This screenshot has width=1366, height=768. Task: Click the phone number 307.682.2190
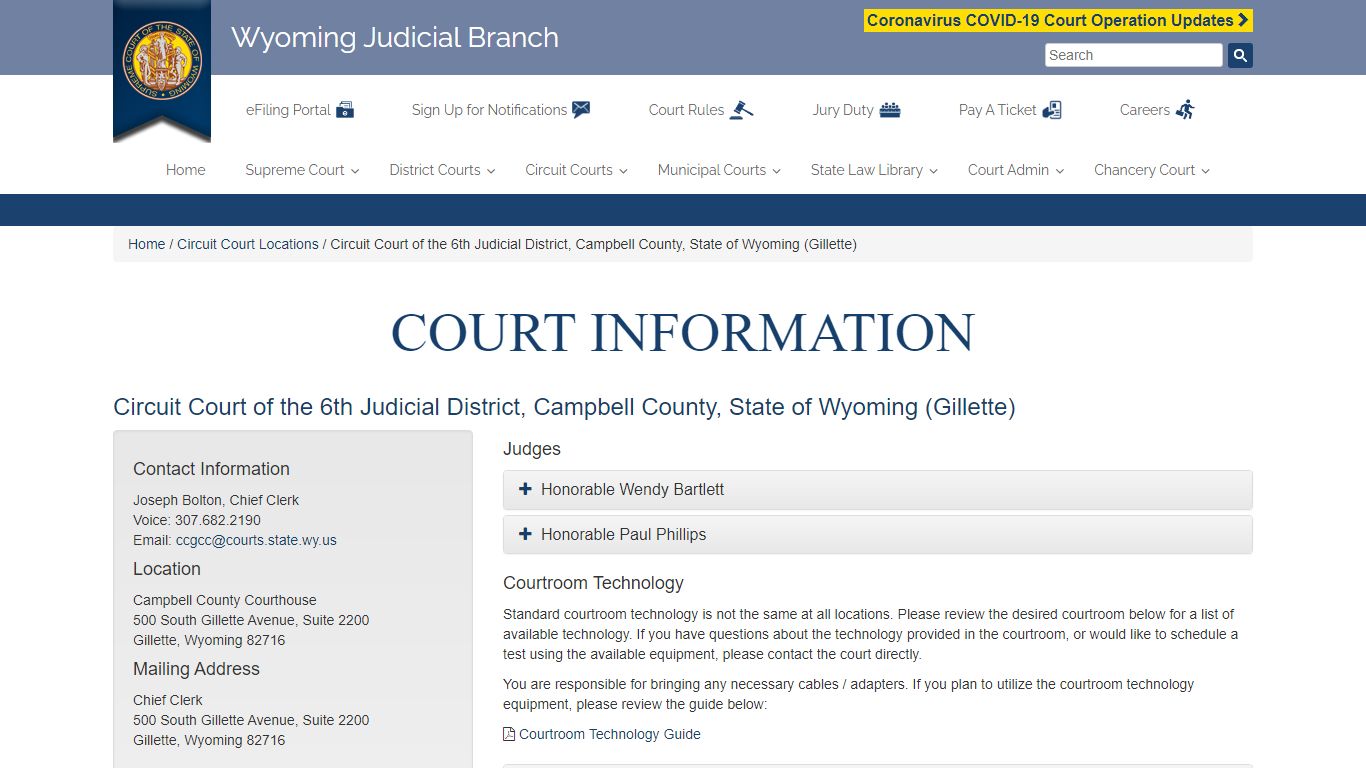coord(218,520)
